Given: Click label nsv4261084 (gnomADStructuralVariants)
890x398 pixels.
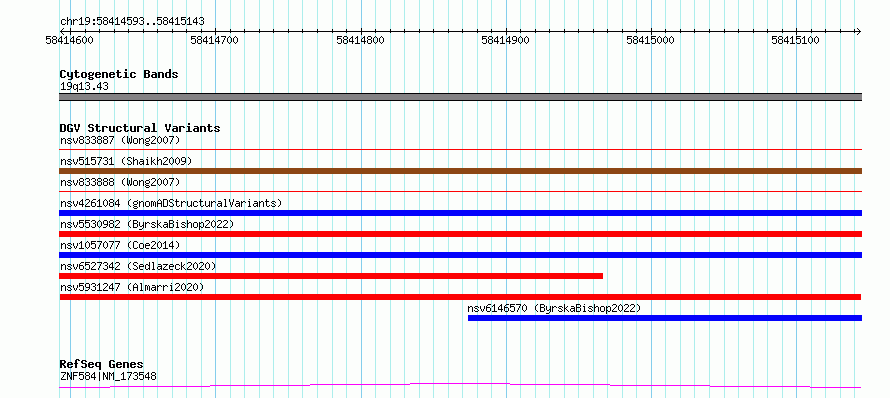Looking at the screenshot, I should (171, 203).
